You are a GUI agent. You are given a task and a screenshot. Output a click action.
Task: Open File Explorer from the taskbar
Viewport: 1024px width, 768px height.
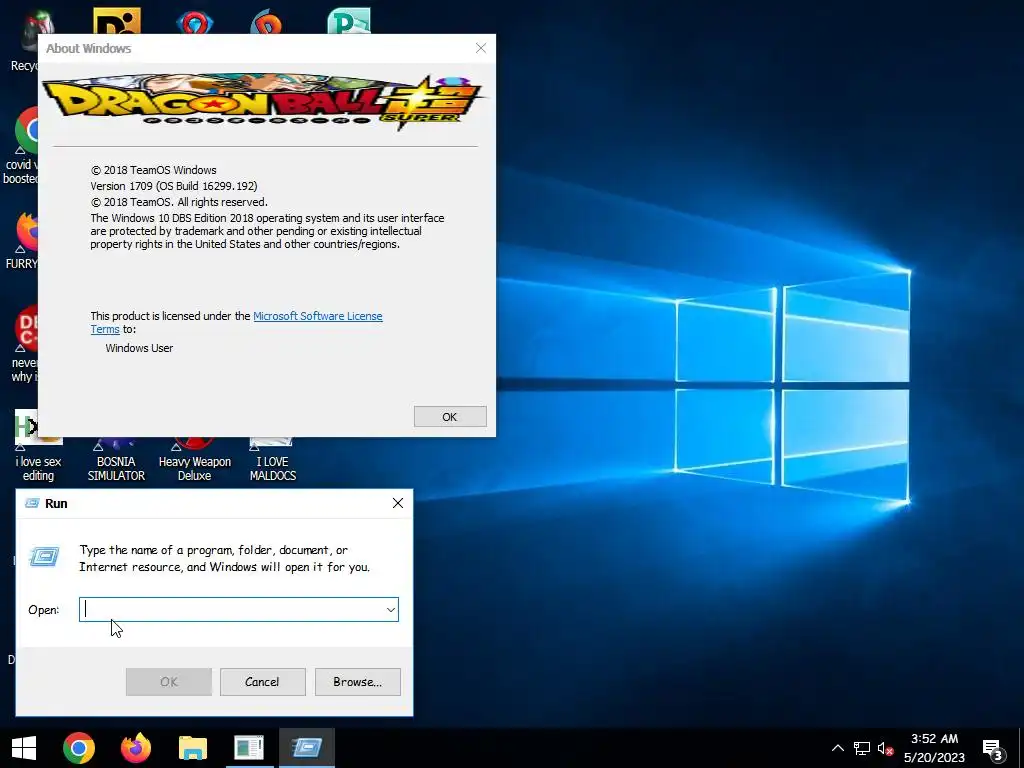click(x=193, y=748)
